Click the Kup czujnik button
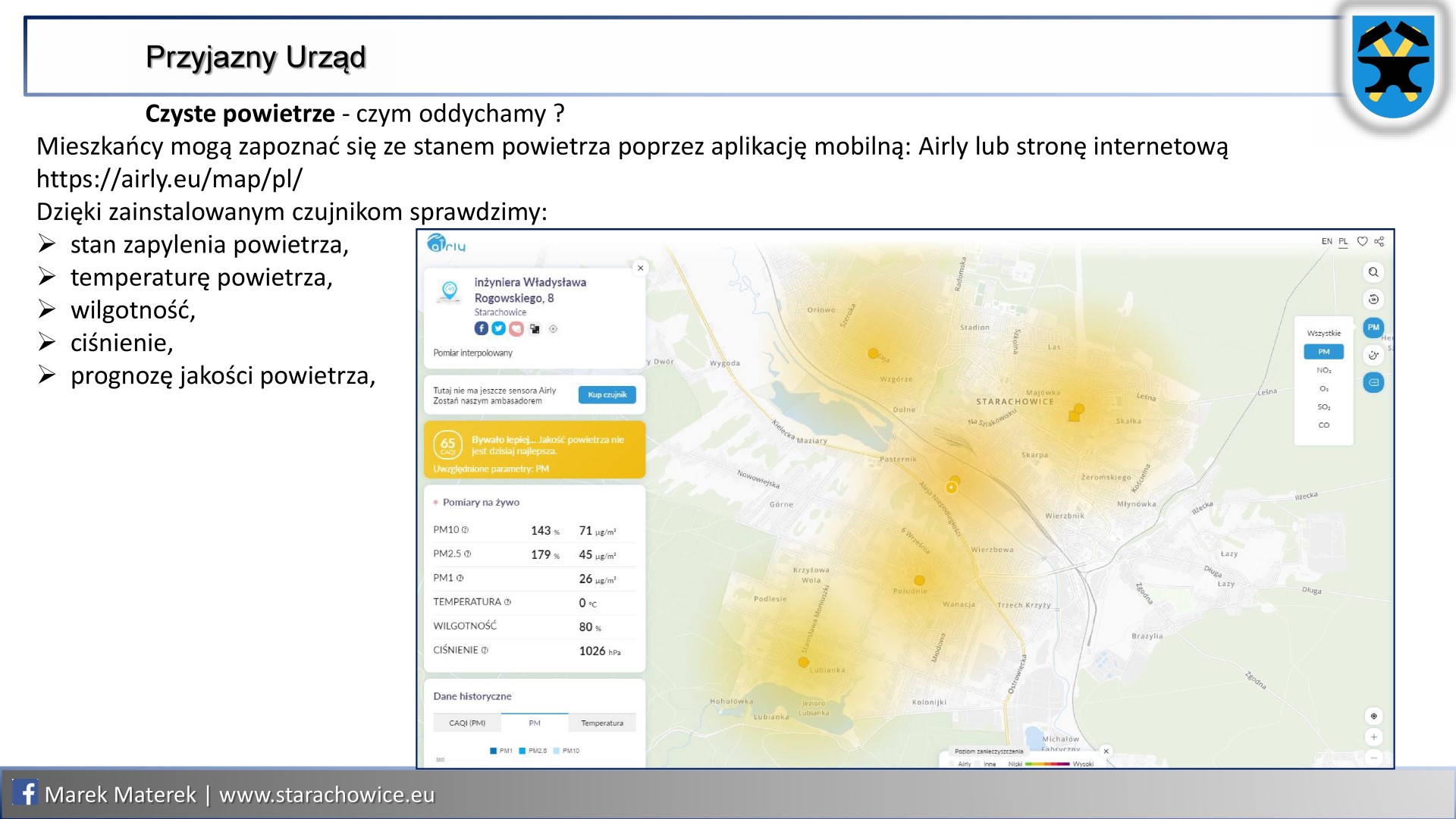The image size is (1456, 819). pyautogui.click(x=607, y=395)
